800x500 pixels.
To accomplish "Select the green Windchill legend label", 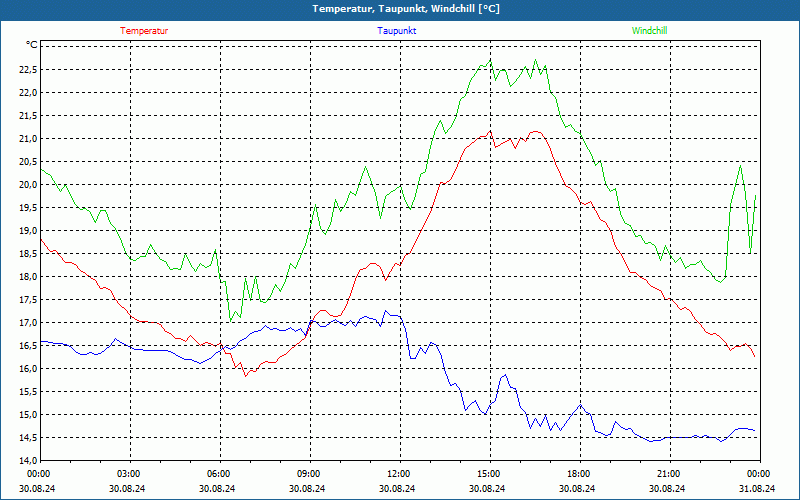I will pos(649,31).
